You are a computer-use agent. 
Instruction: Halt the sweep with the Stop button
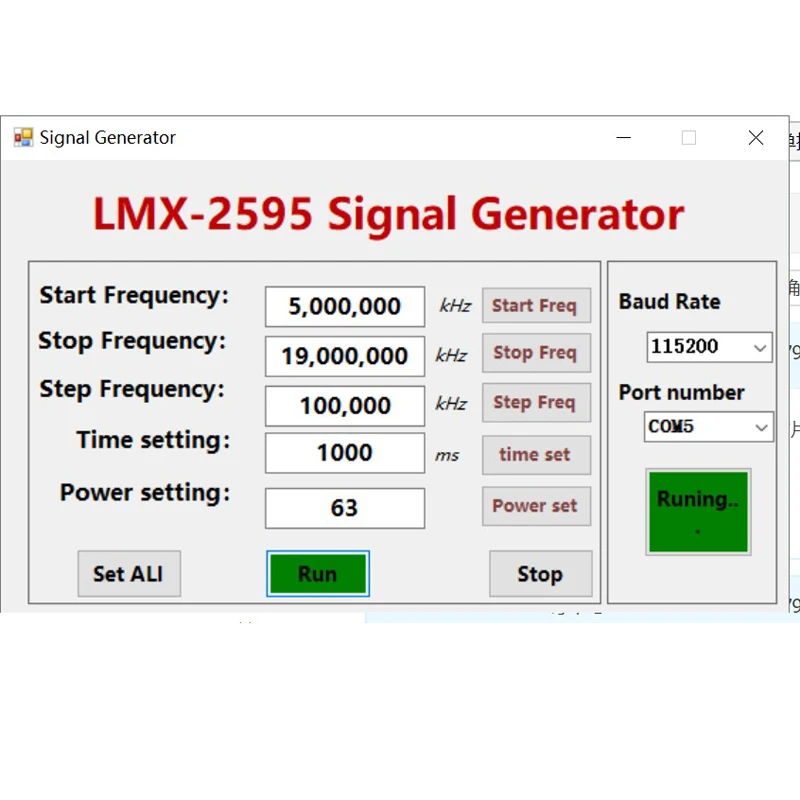[541, 573]
